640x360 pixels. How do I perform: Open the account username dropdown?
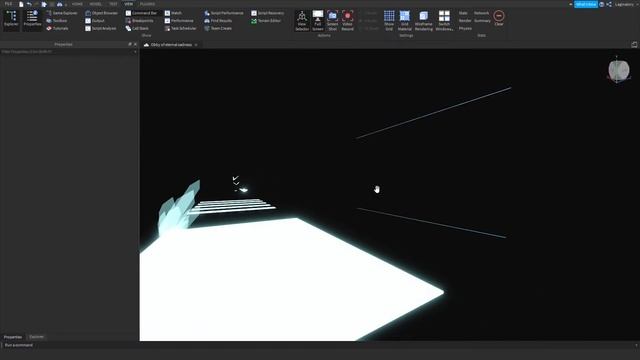click(626, 4)
